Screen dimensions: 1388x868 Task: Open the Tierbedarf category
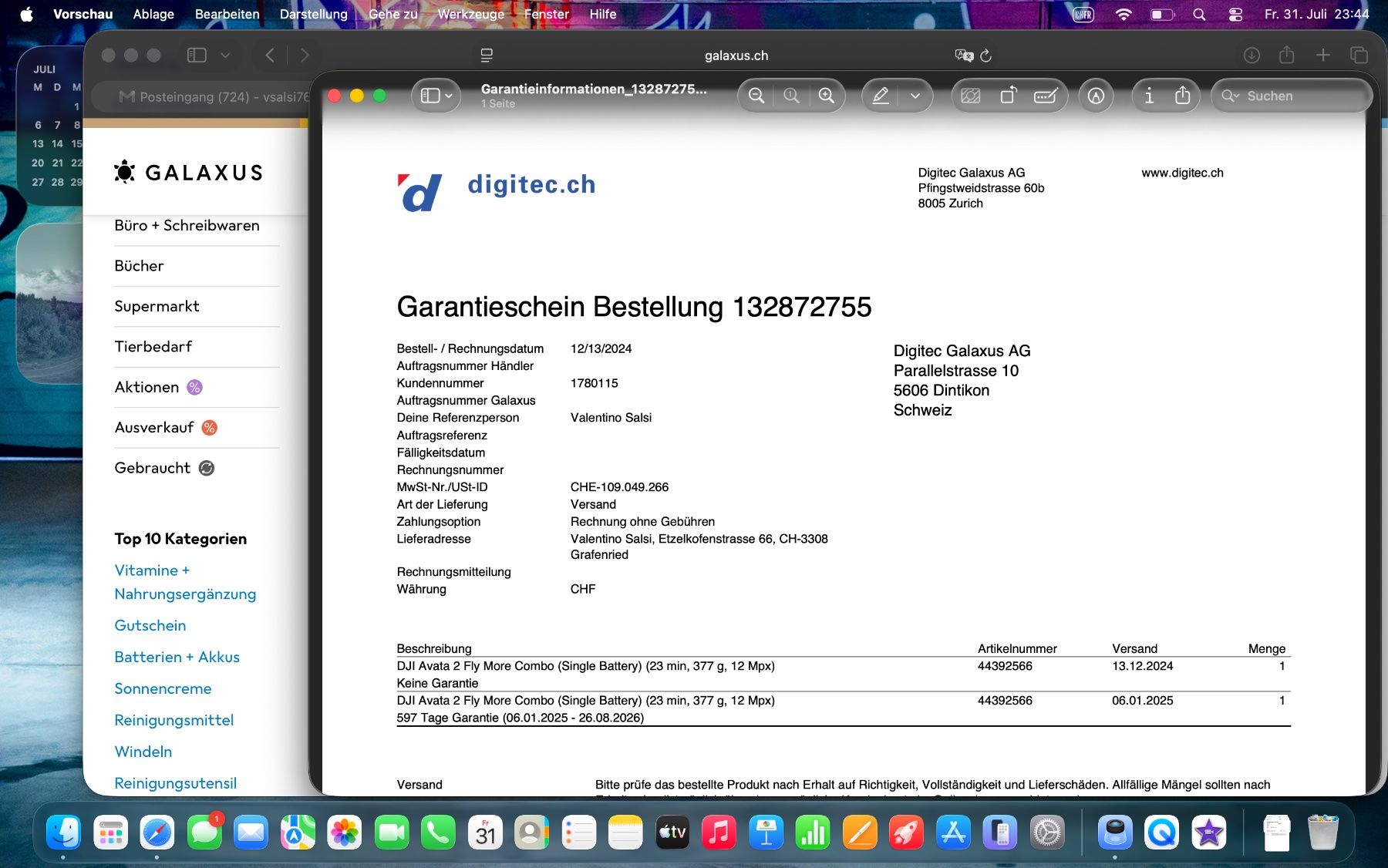click(153, 347)
